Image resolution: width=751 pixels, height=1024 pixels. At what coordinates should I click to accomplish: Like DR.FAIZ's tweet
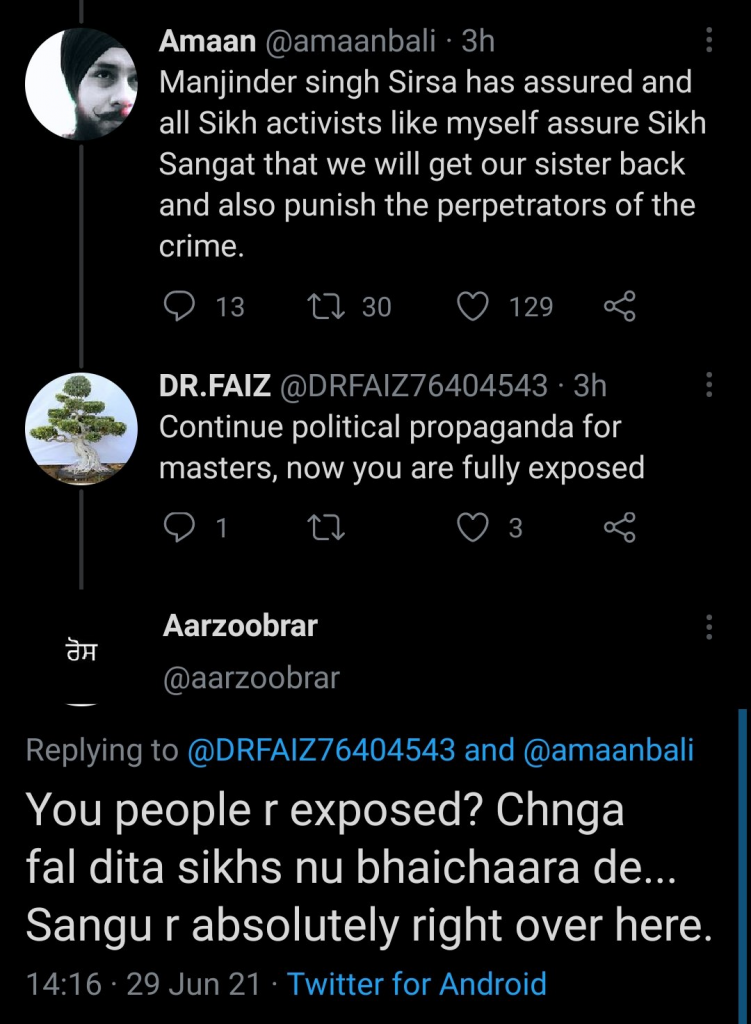(471, 527)
